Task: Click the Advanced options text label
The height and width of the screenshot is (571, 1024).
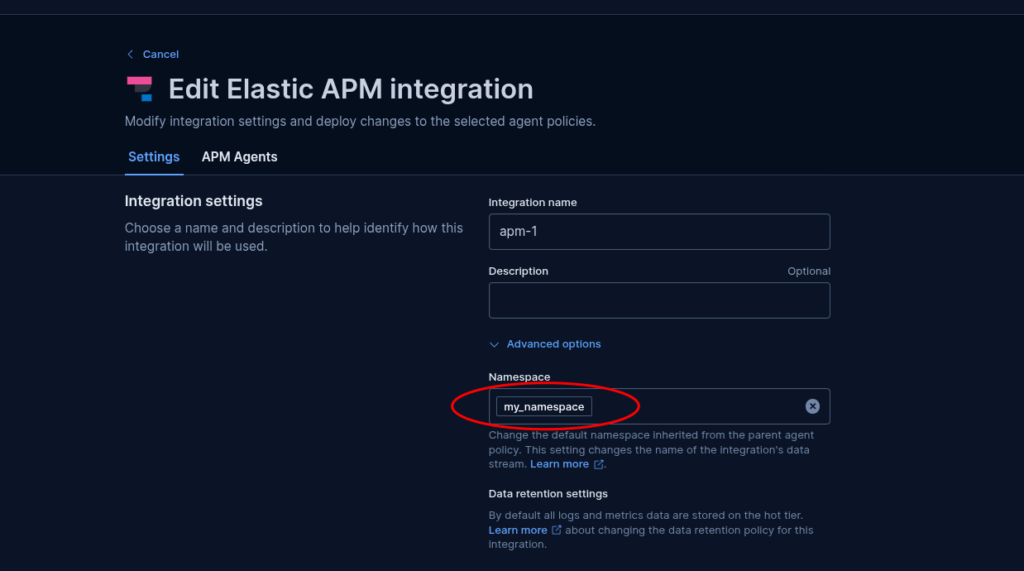Action: pos(553,344)
